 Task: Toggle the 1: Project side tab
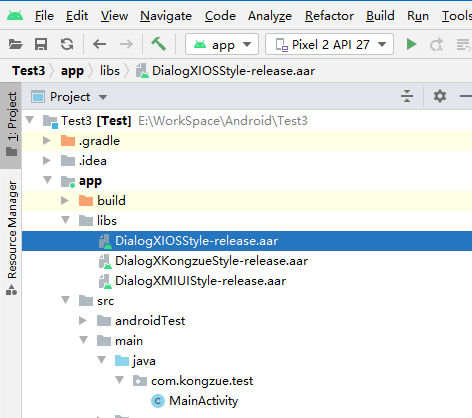(11, 125)
